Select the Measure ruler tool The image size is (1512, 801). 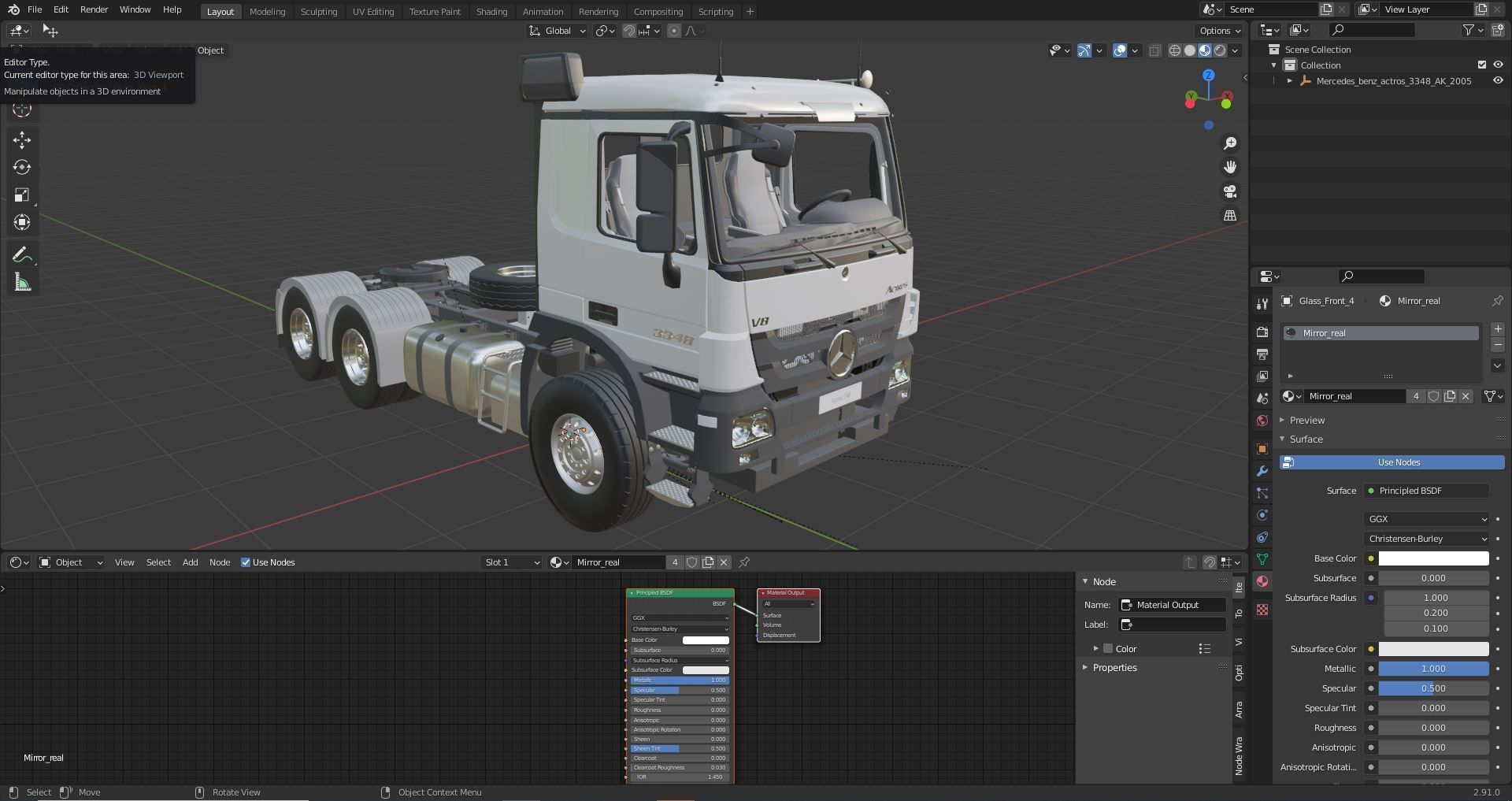22,283
